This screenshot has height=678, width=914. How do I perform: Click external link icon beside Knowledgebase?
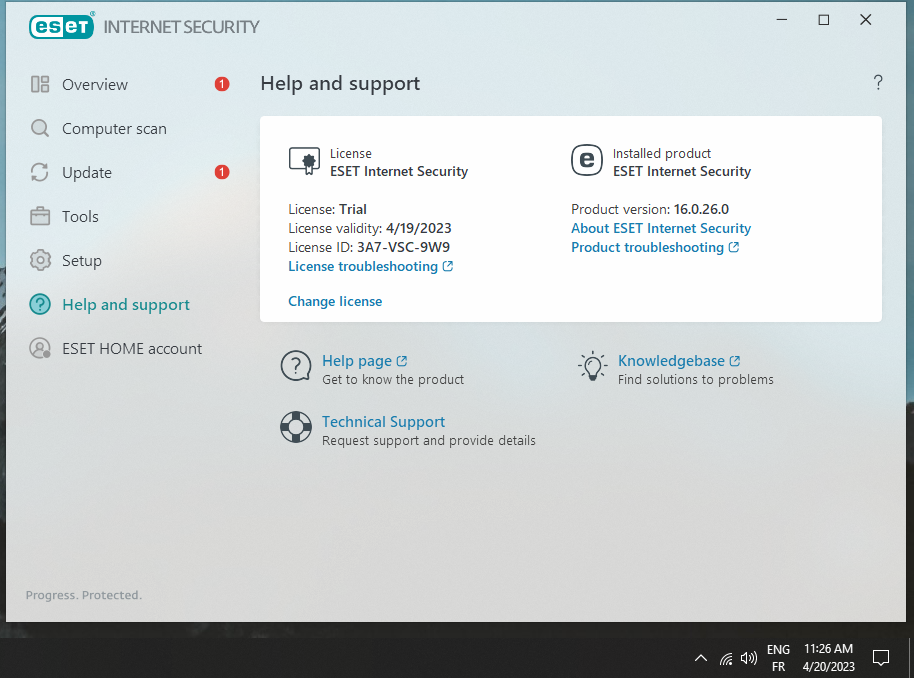coord(735,361)
